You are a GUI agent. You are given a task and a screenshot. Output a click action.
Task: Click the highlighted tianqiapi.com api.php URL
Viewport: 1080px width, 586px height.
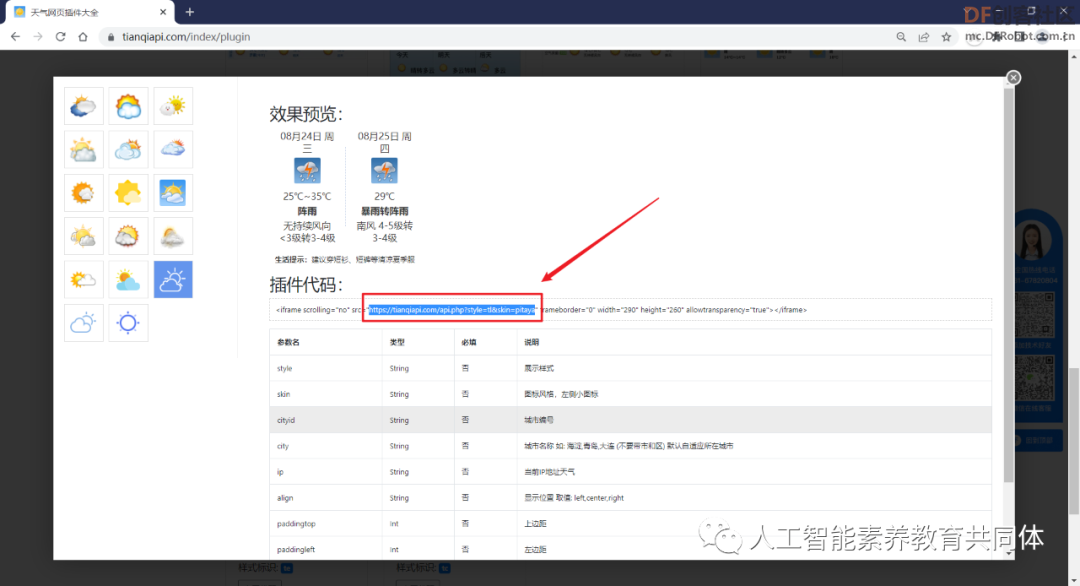click(x=452, y=310)
